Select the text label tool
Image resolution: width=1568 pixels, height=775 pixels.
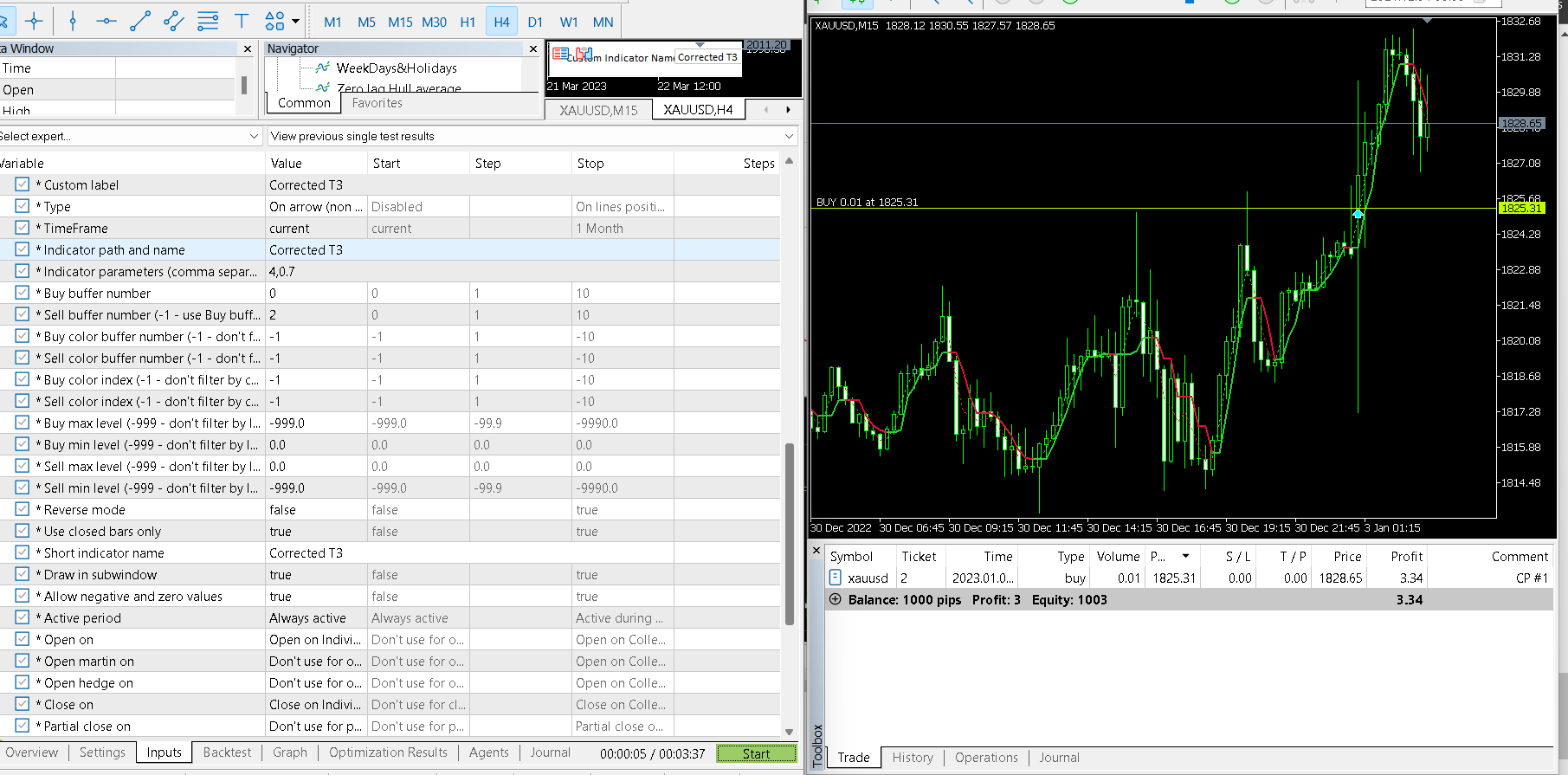pyautogui.click(x=242, y=21)
